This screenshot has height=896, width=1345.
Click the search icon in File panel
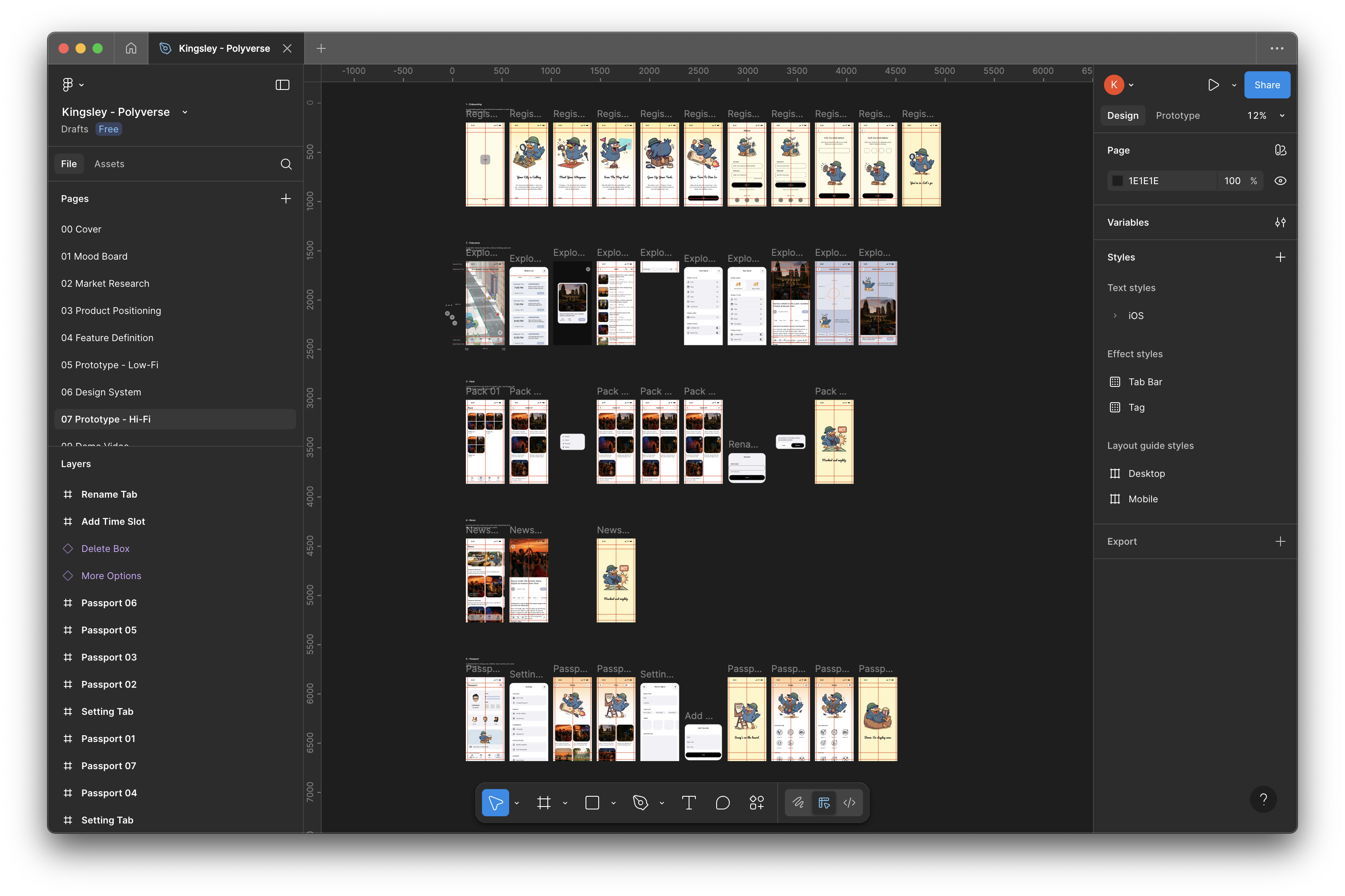pyautogui.click(x=286, y=165)
